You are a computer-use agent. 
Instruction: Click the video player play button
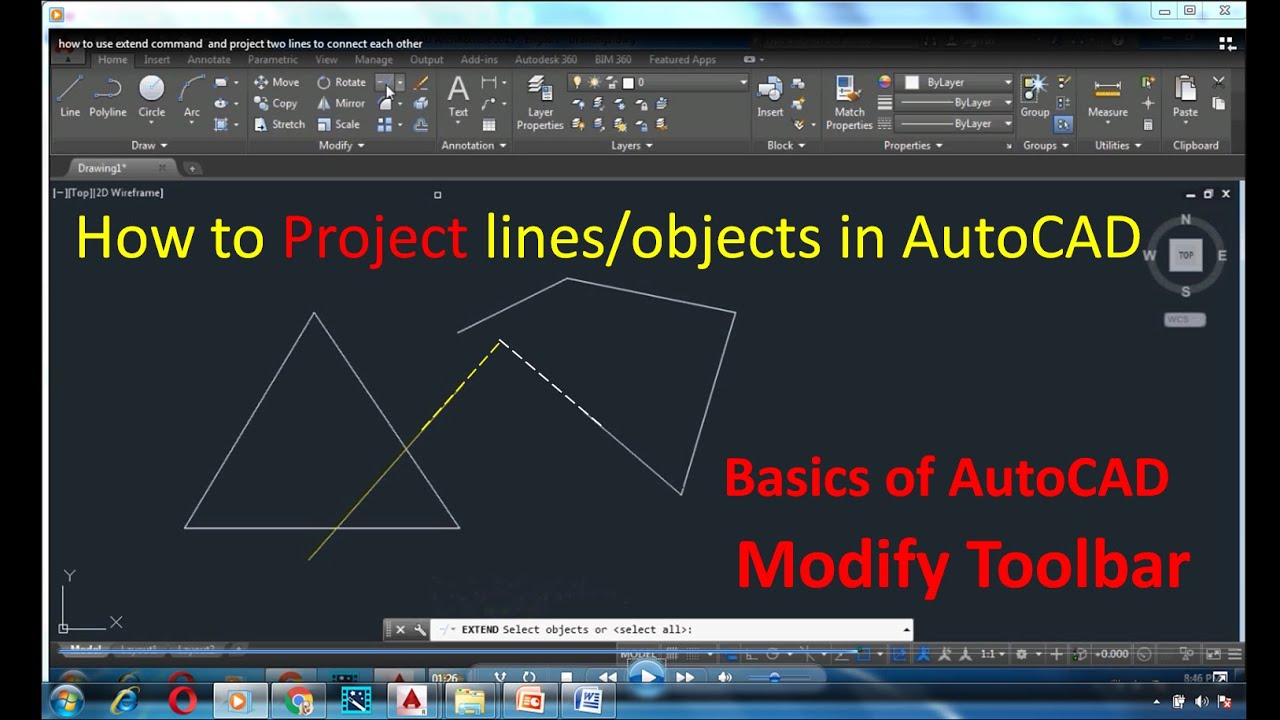coord(647,677)
